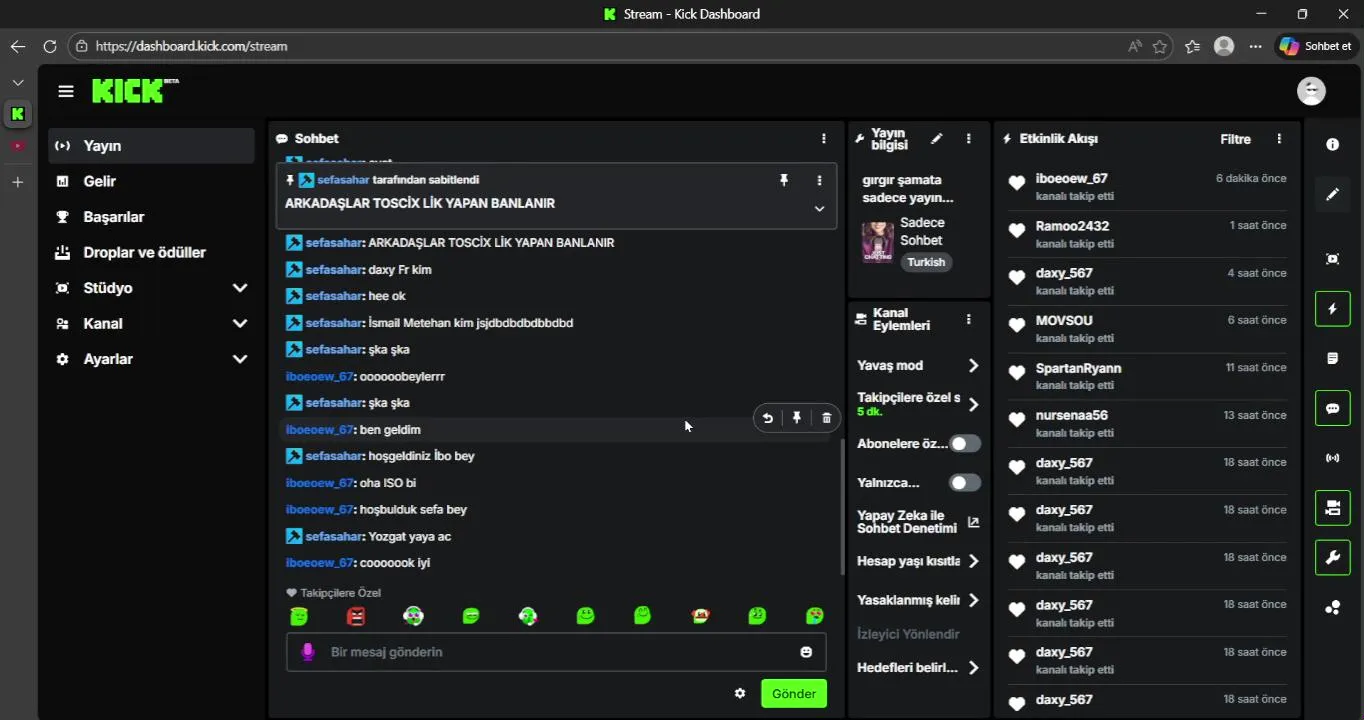1364x720 pixels.
Task: Expand the pinned message chevron
Action: [x=819, y=209]
